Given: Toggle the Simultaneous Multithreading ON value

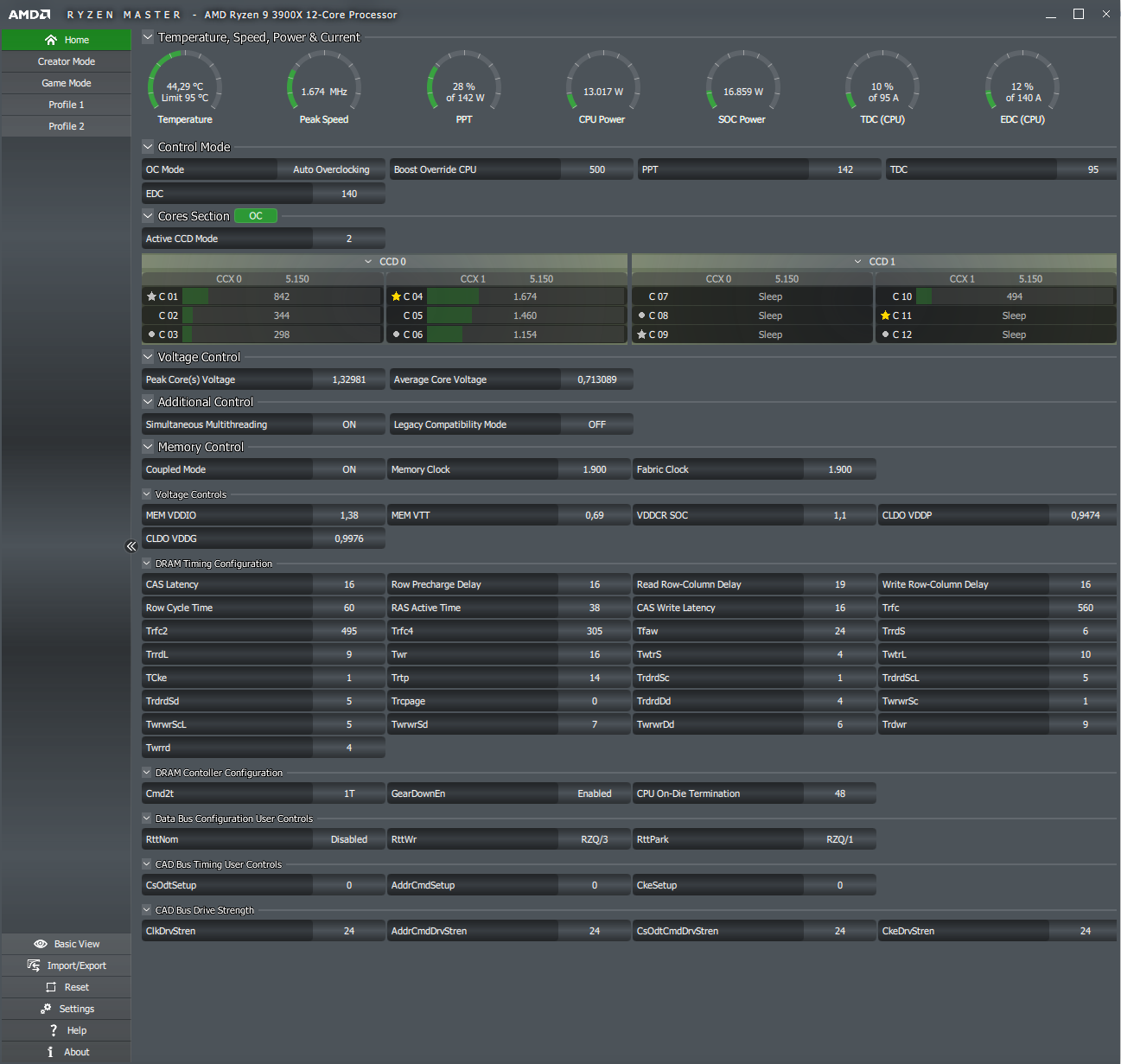Looking at the screenshot, I should click(349, 424).
